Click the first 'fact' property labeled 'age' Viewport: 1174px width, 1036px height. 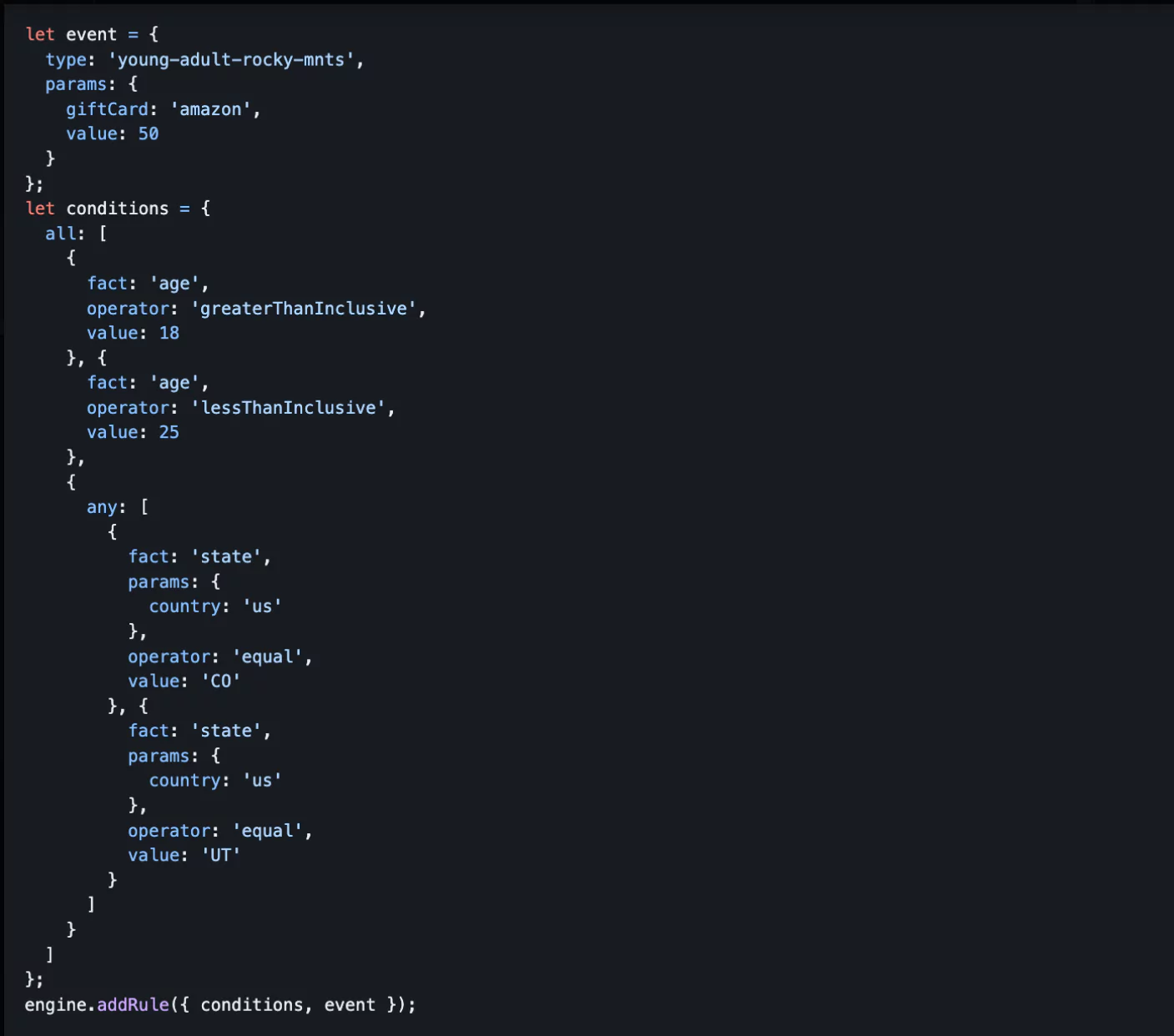(107, 283)
